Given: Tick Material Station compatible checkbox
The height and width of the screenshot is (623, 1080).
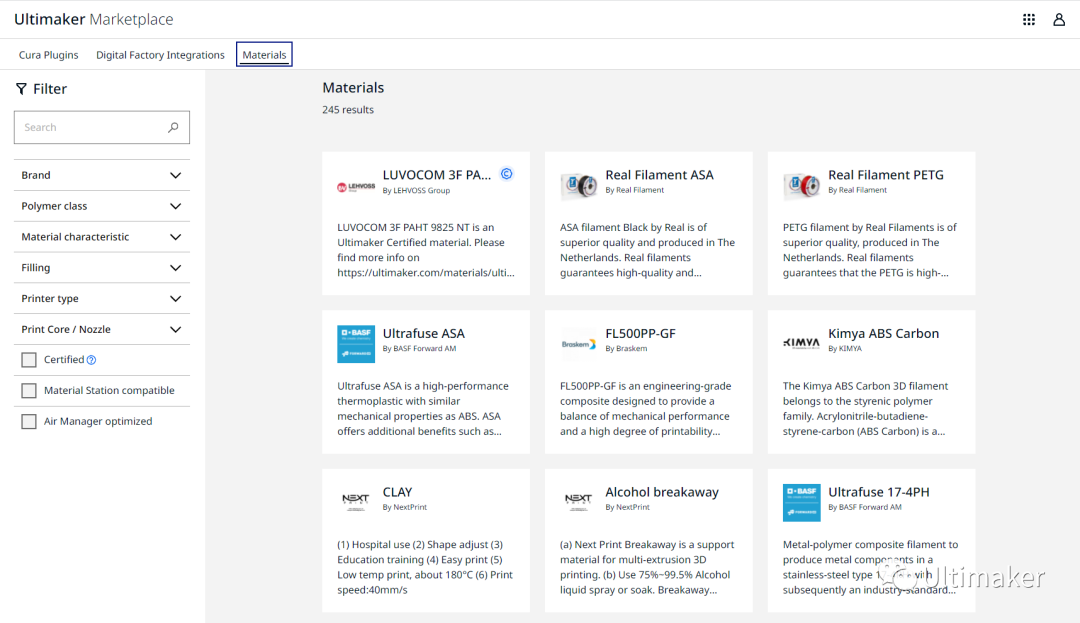Looking at the screenshot, I should (29, 391).
